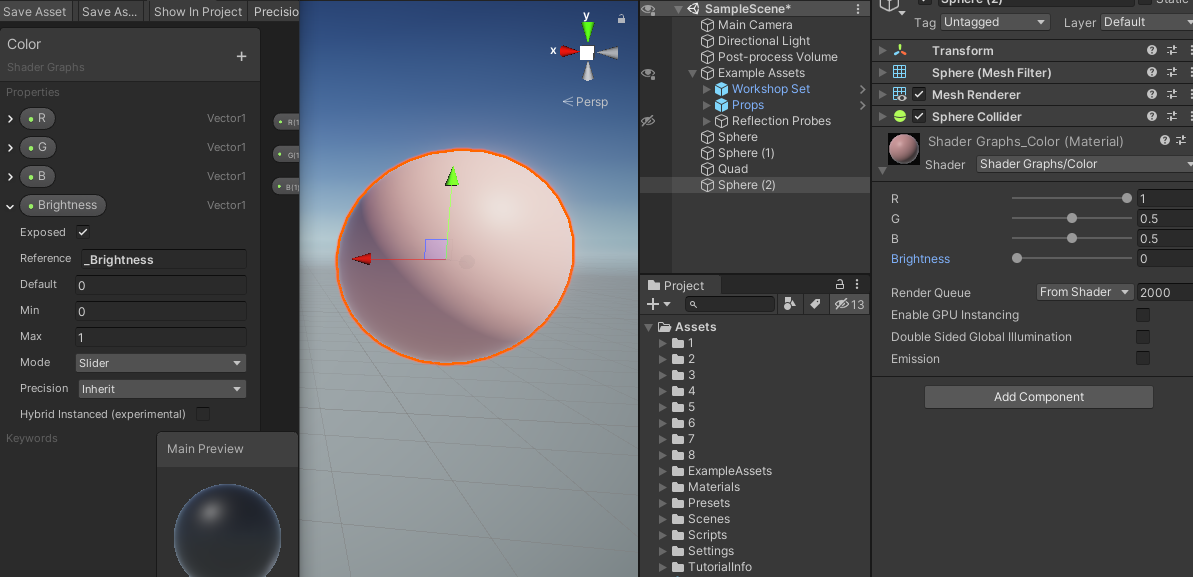Screen dimensions: 1193x577
Task: Click the Transform component icon
Action: coord(900,50)
